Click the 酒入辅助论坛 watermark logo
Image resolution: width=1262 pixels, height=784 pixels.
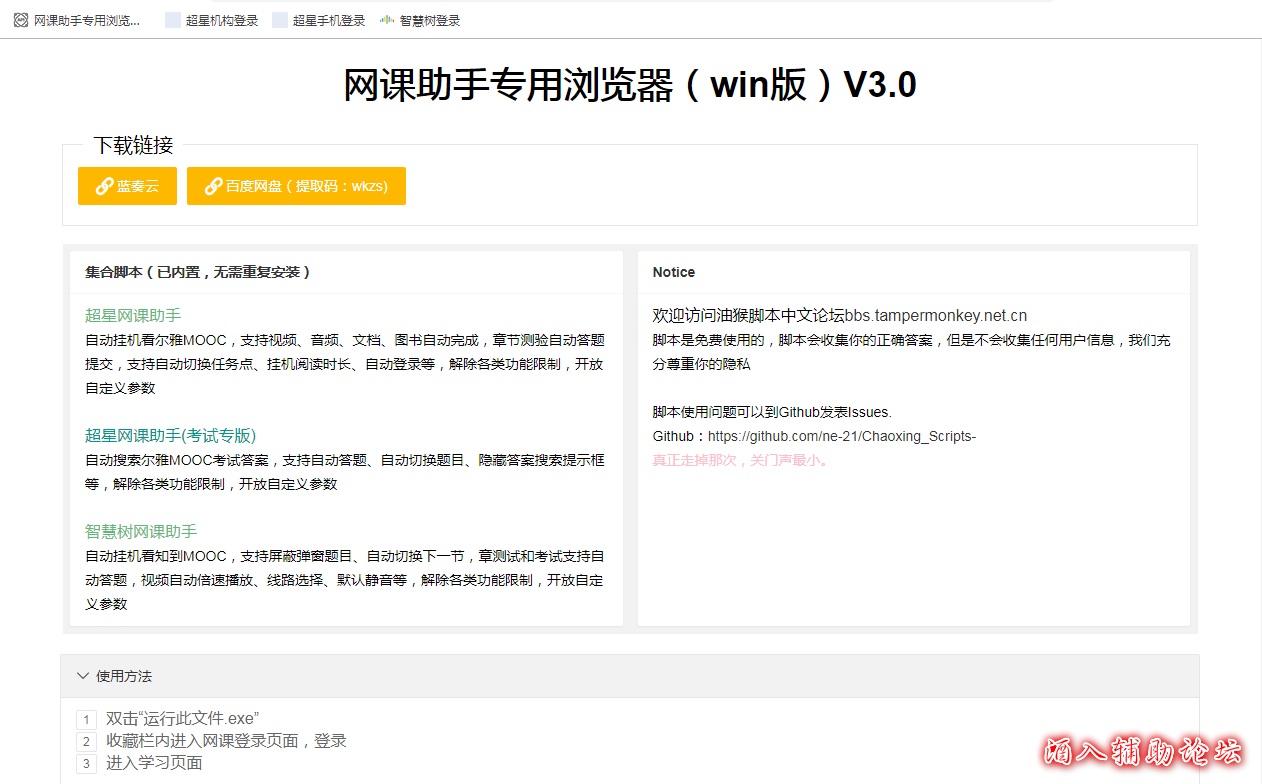pyautogui.click(x=1142, y=751)
